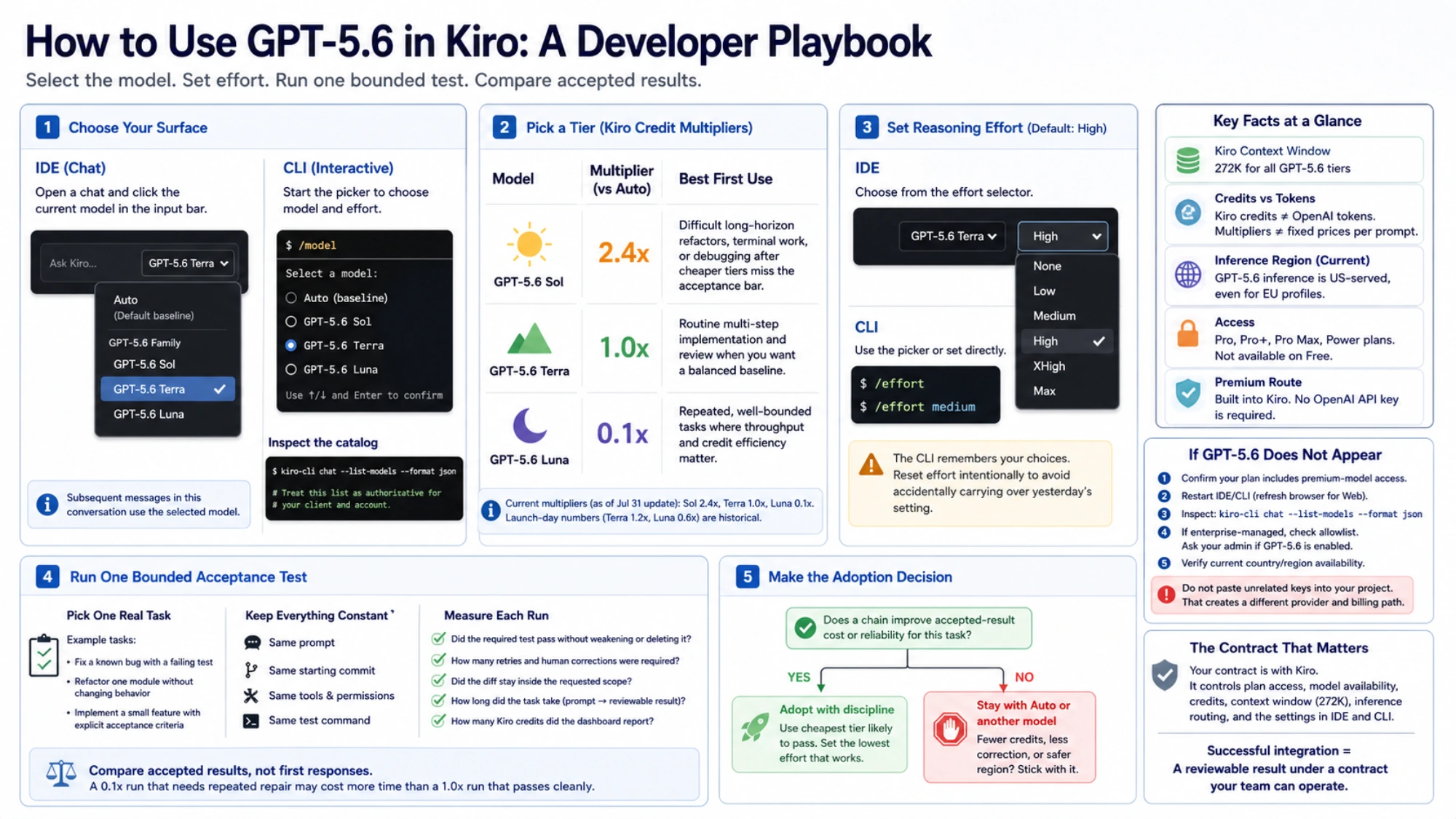
Task: Click the Access padlock icon
Action: point(1188,334)
